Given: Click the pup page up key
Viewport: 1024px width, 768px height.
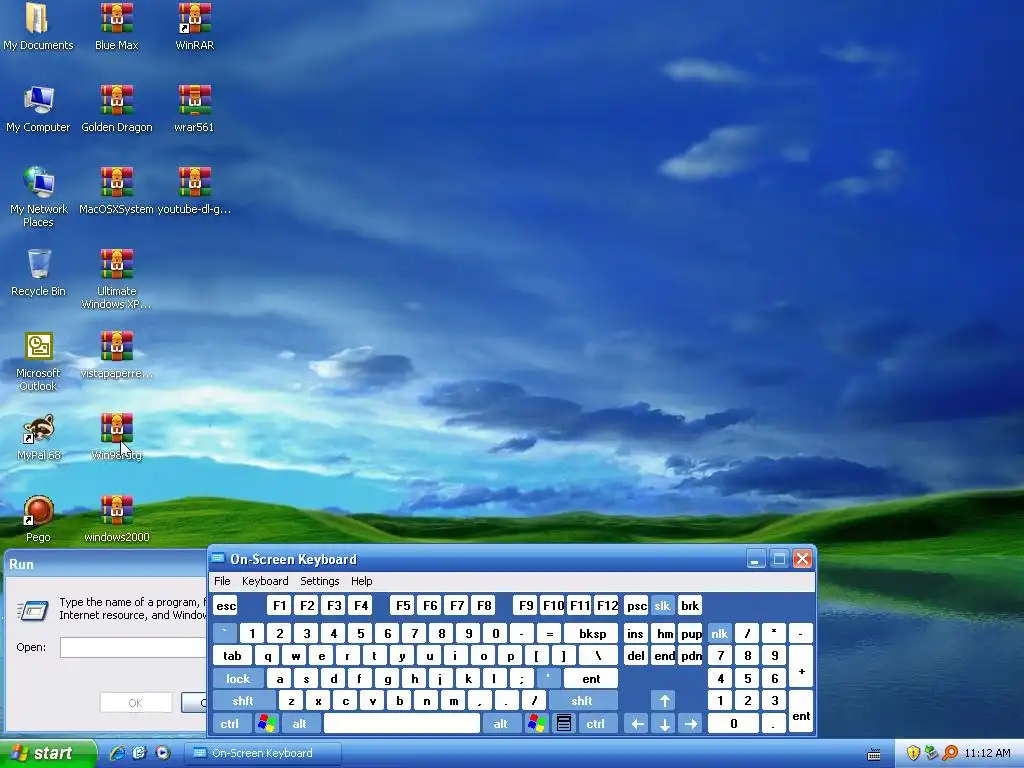Looking at the screenshot, I should tap(691, 633).
